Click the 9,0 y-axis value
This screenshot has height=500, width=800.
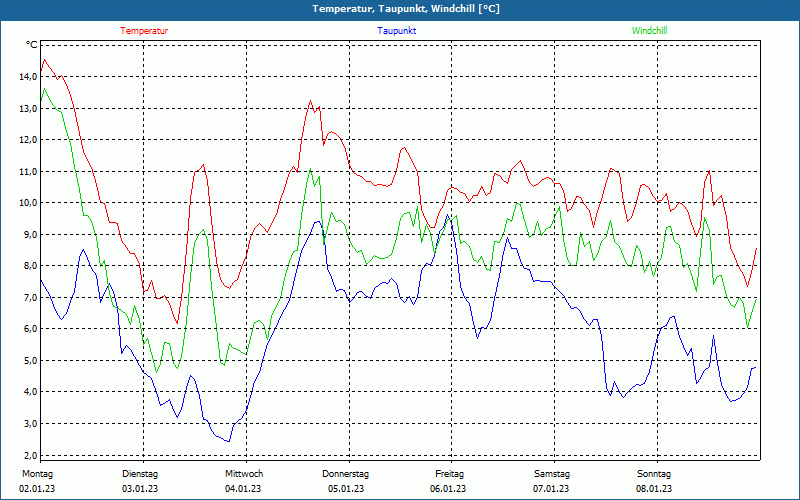(30, 234)
